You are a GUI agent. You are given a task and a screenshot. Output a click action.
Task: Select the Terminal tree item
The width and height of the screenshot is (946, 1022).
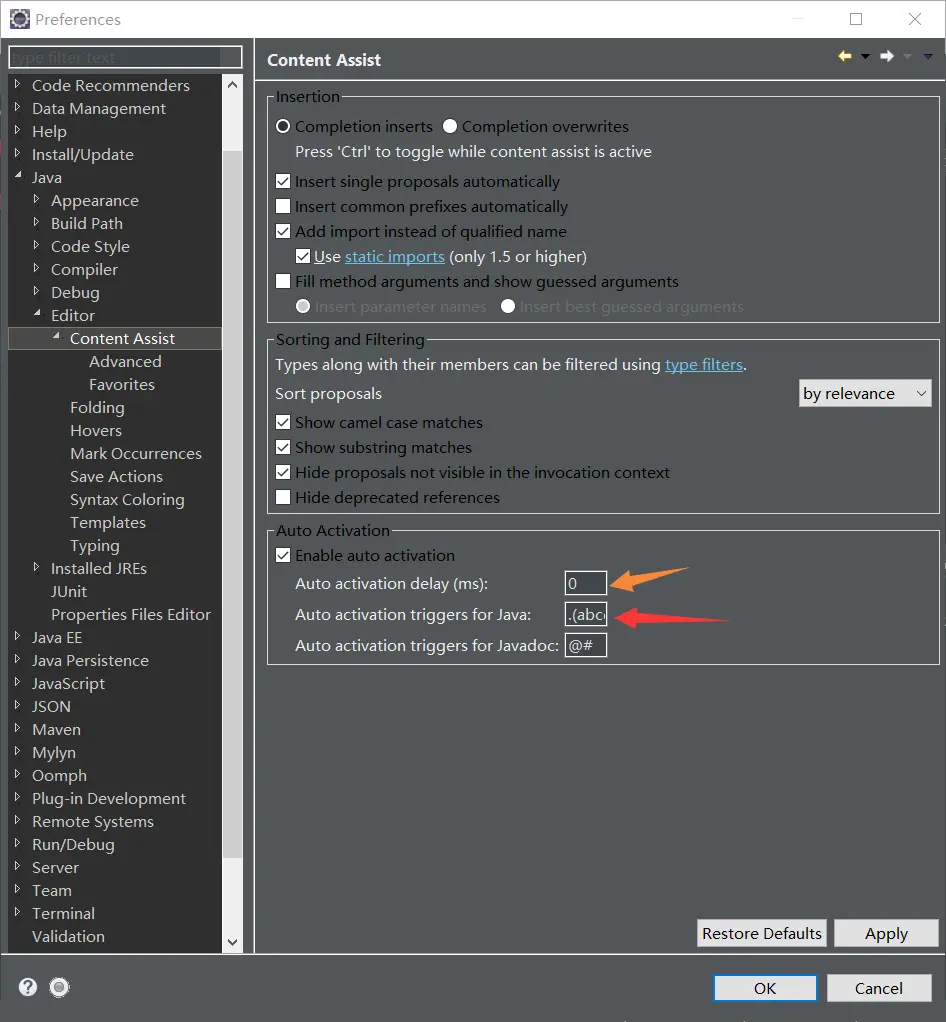coord(63,914)
